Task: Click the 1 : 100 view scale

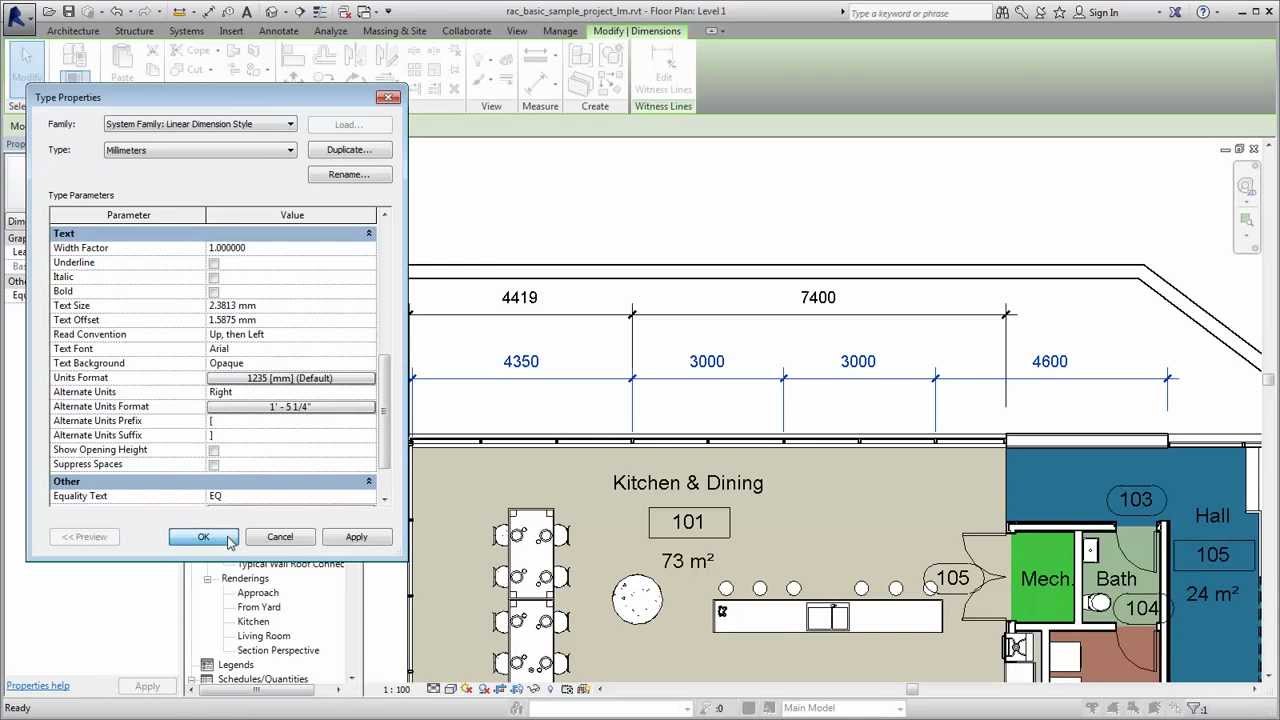Action: [x=397, y=689]
